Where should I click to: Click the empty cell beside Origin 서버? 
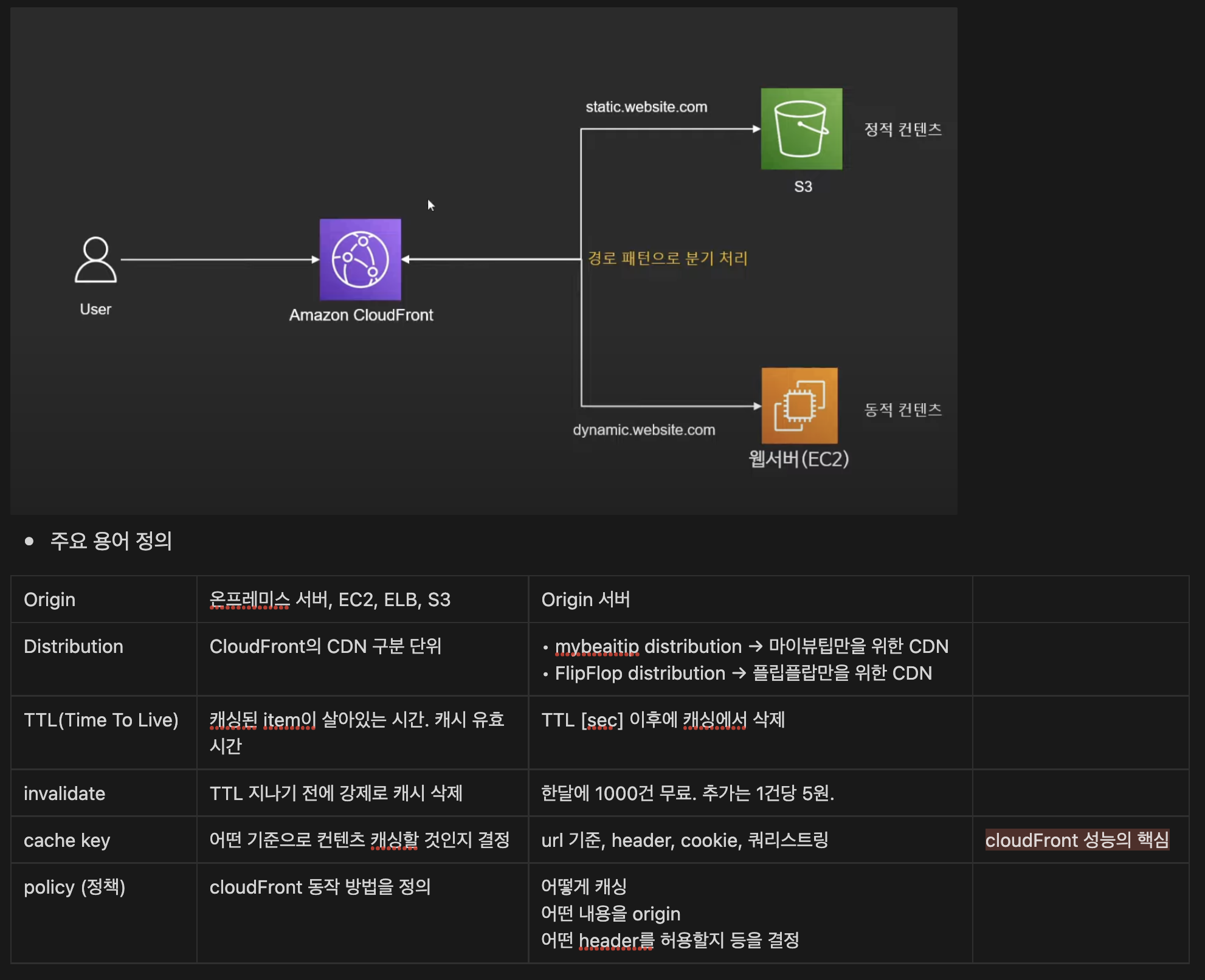pyautogui.click(x=1080, y=599)
